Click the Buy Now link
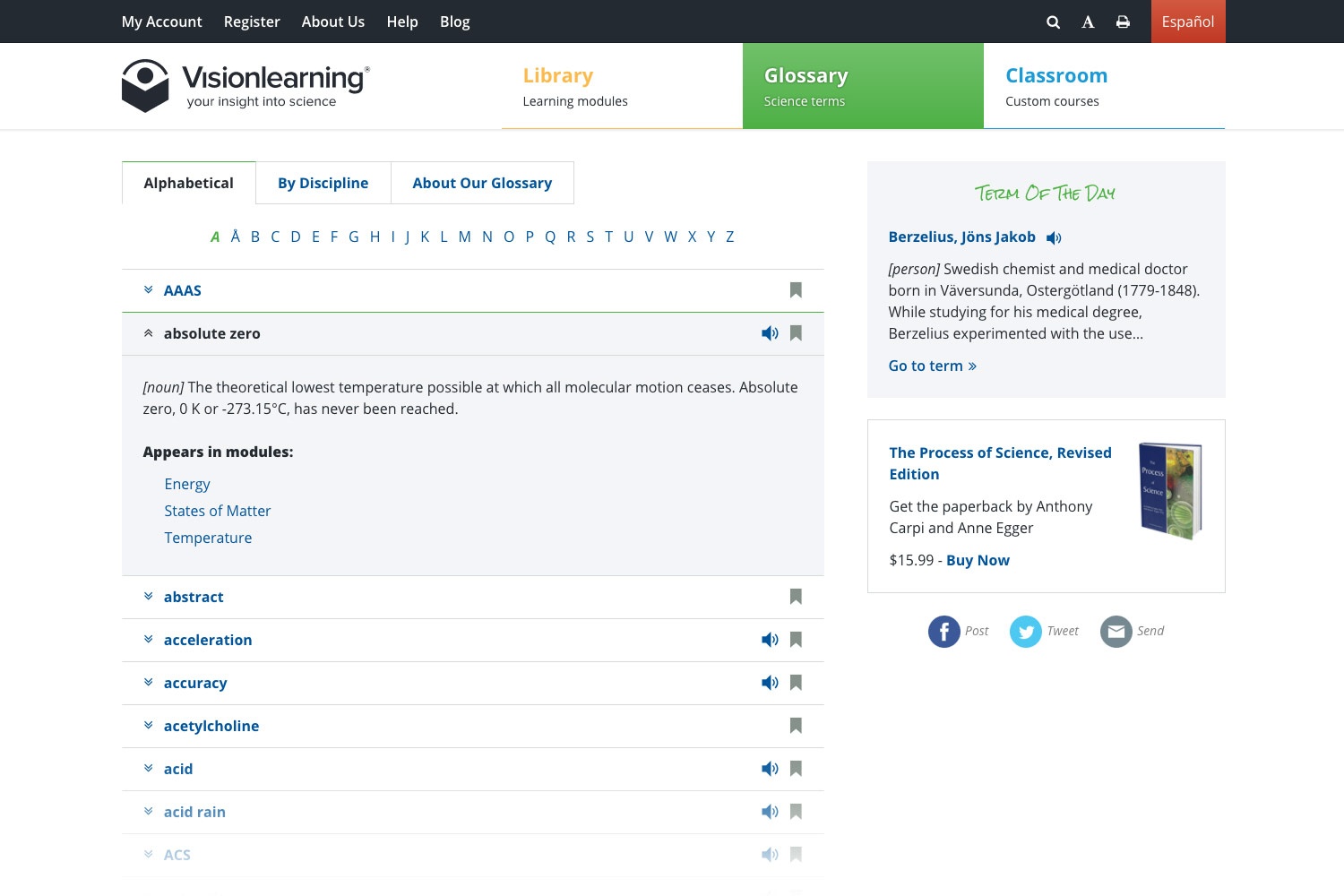The image size is (1344, 896). point(978,560)
